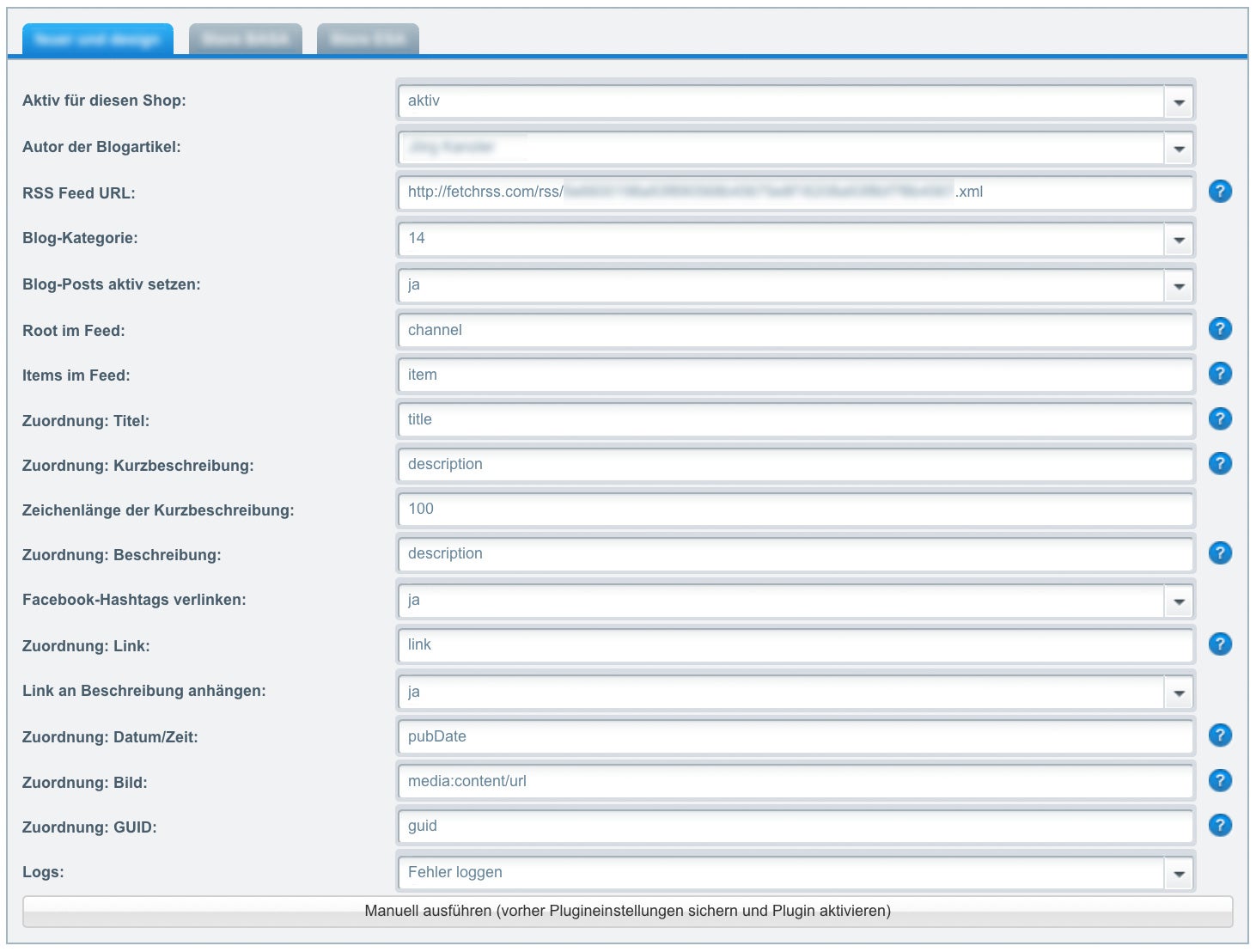Open help for RSS Feed URL
The height and width of the screenshot is (952, 1256).
point(1220,192)
